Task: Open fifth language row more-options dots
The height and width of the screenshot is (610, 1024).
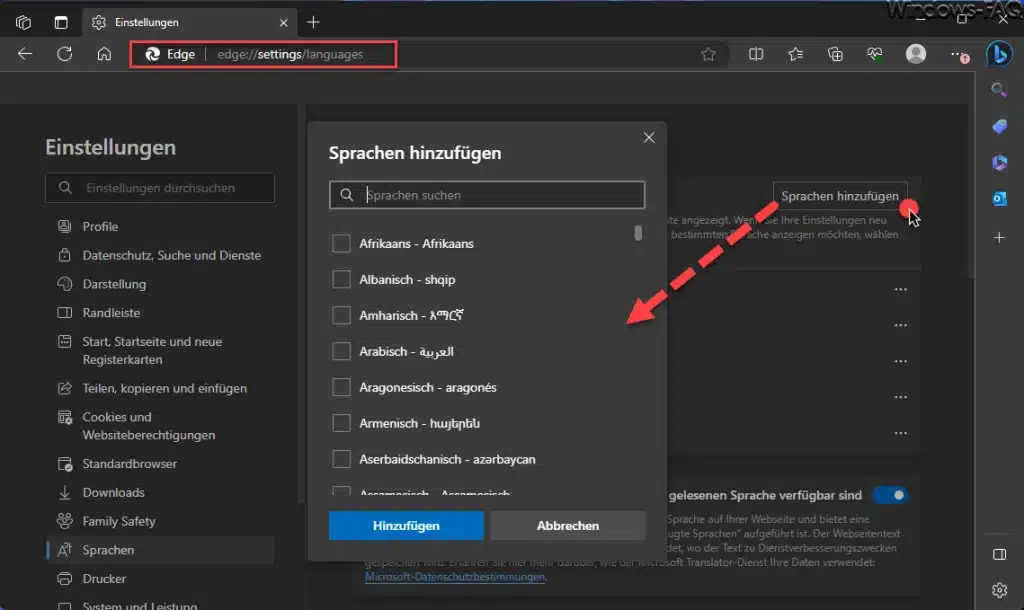Action: [901, 433]
